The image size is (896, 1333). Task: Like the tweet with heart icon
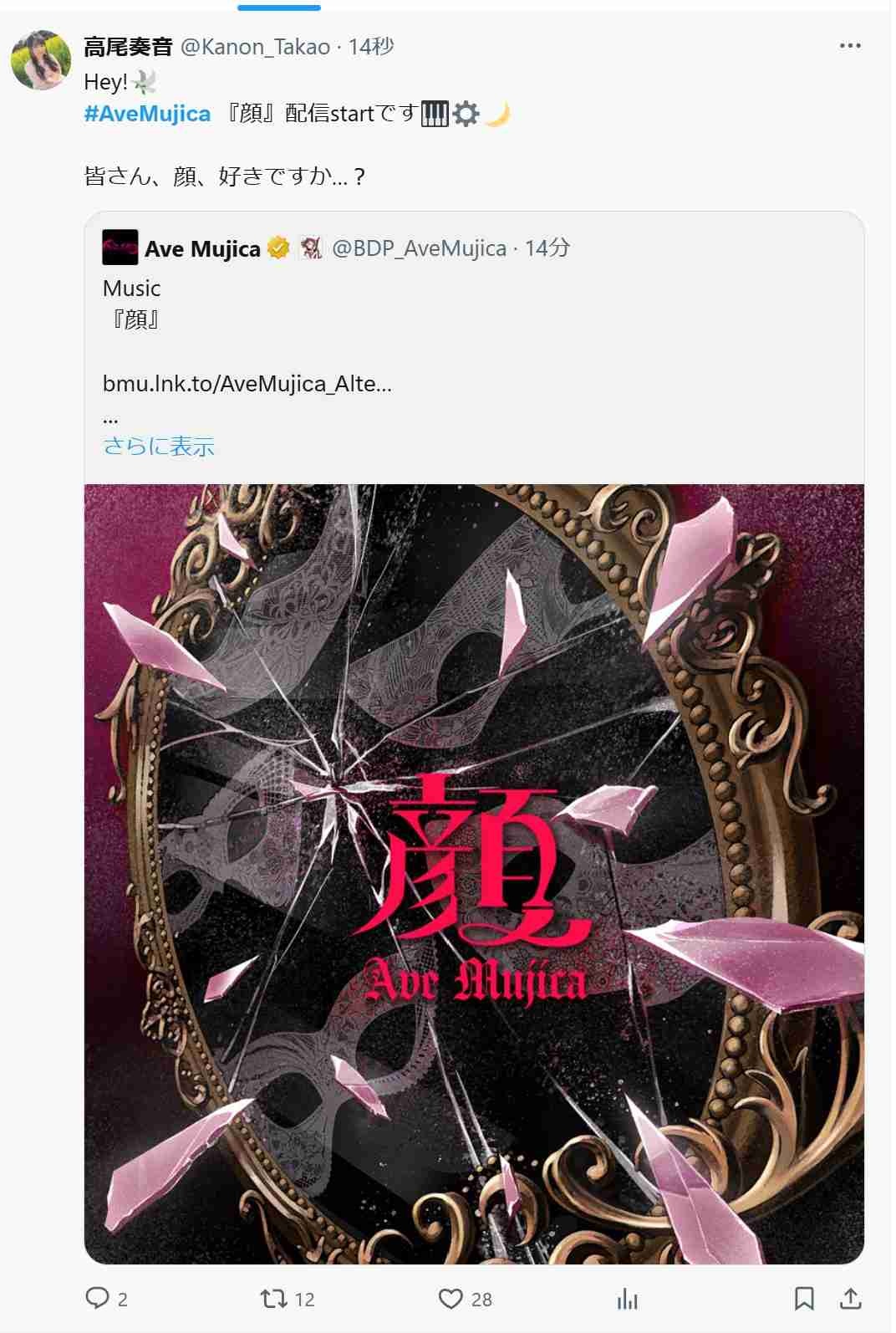451,1298
